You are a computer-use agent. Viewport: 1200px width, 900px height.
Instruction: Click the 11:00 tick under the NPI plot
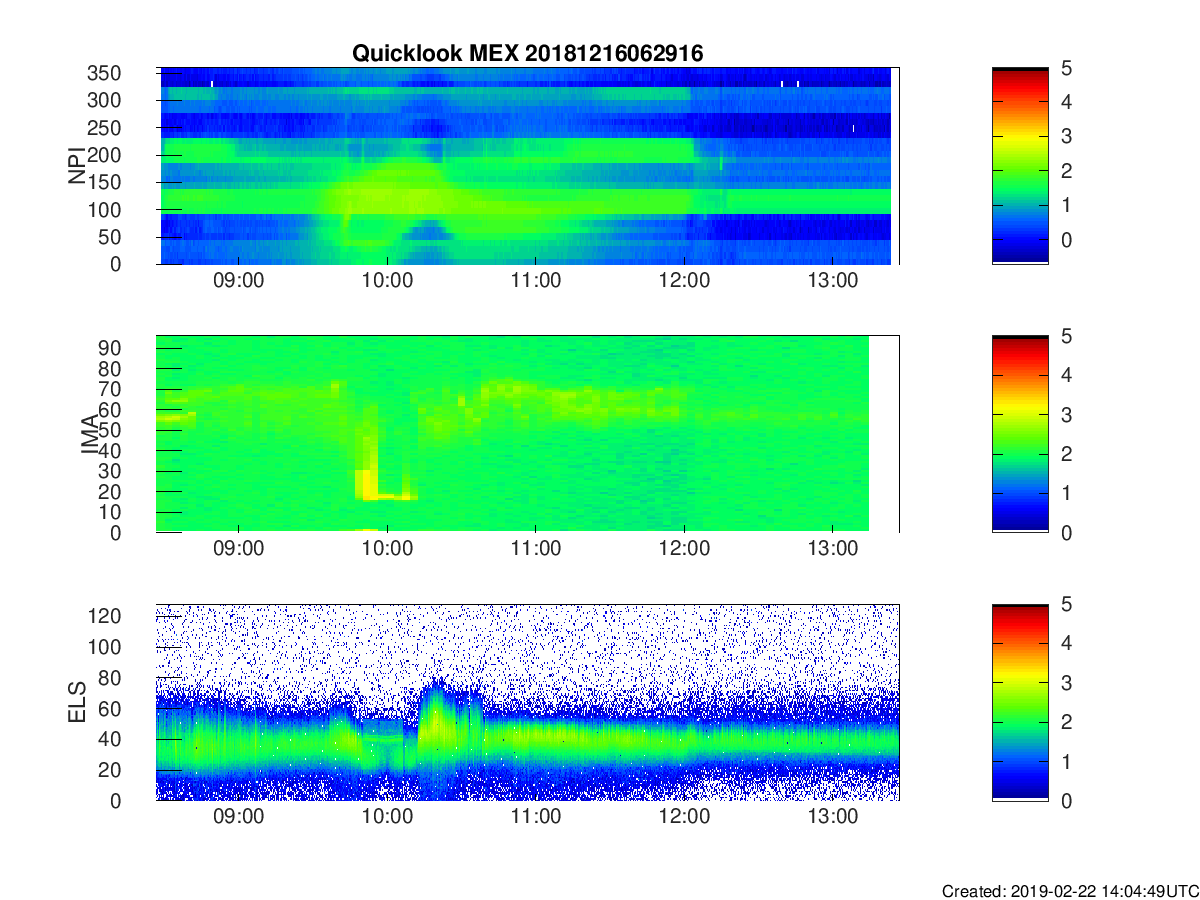[536, 281]
